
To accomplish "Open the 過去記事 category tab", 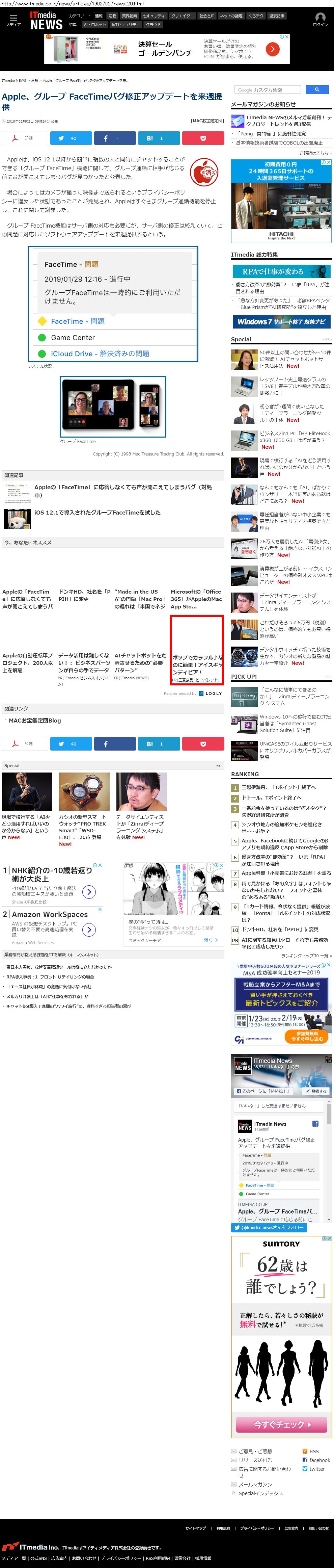I will coord(276,16).
